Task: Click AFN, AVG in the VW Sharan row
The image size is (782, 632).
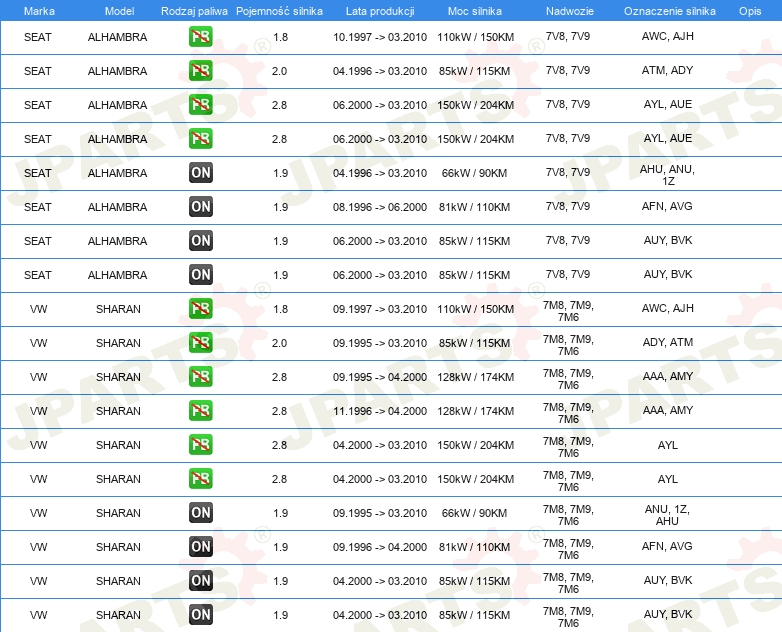Action: point(667,546)
